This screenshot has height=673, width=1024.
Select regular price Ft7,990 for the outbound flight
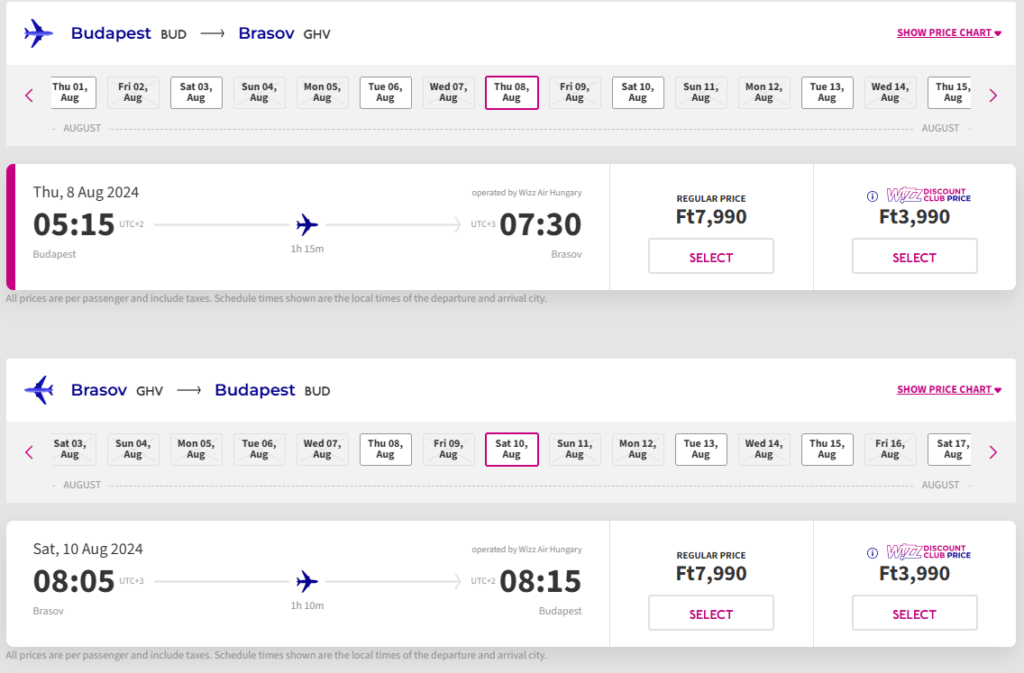pos(710,257)
